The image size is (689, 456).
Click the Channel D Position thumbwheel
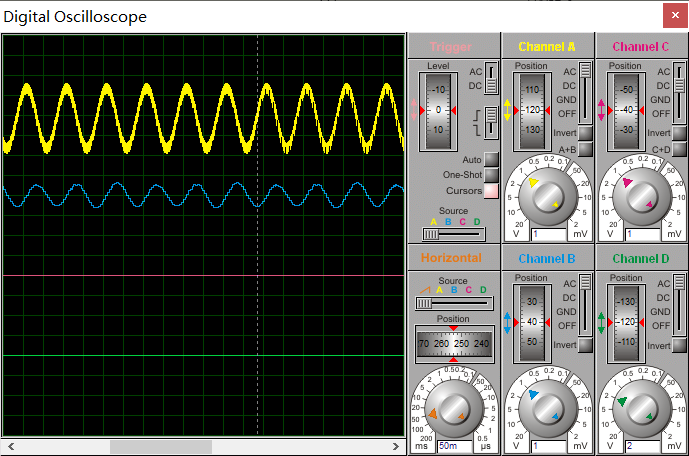pyautogui.click(x=626, y=323)
